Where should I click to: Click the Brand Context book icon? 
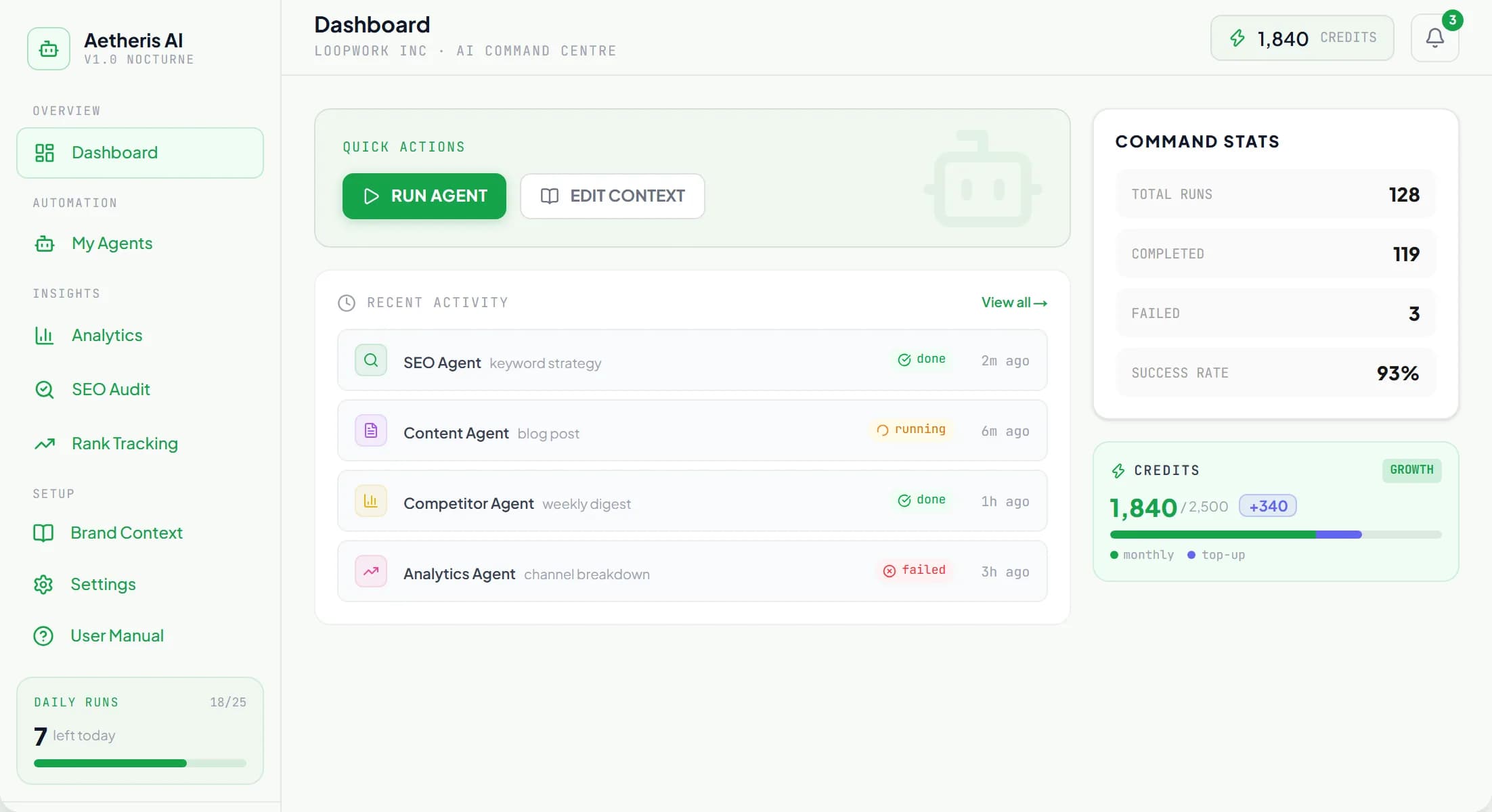tap(43, 533)
